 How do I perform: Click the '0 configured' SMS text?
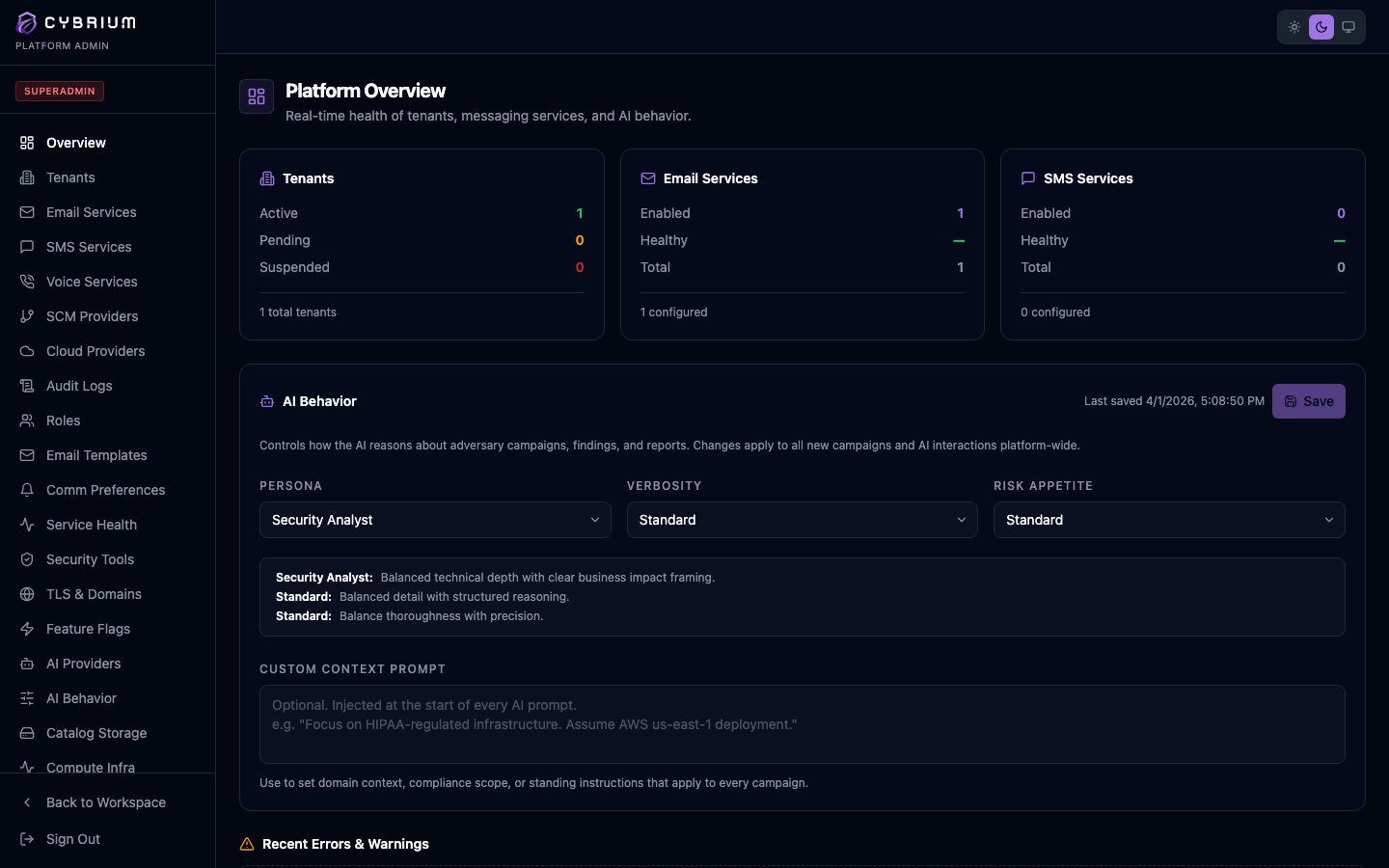[1055, 312]
